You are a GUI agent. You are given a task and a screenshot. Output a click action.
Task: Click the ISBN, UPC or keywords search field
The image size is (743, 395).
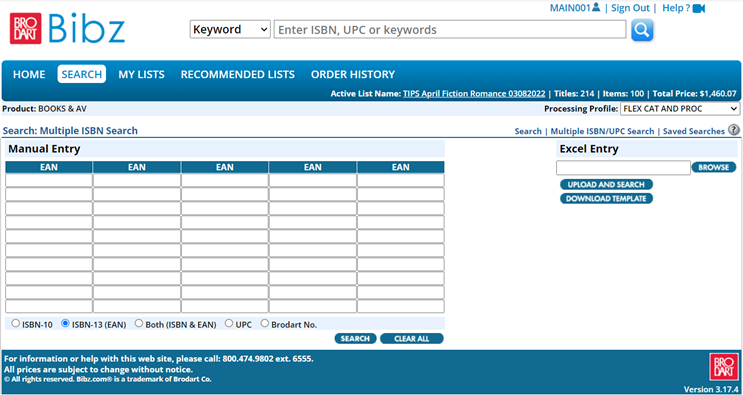click(x=450, y=29)
